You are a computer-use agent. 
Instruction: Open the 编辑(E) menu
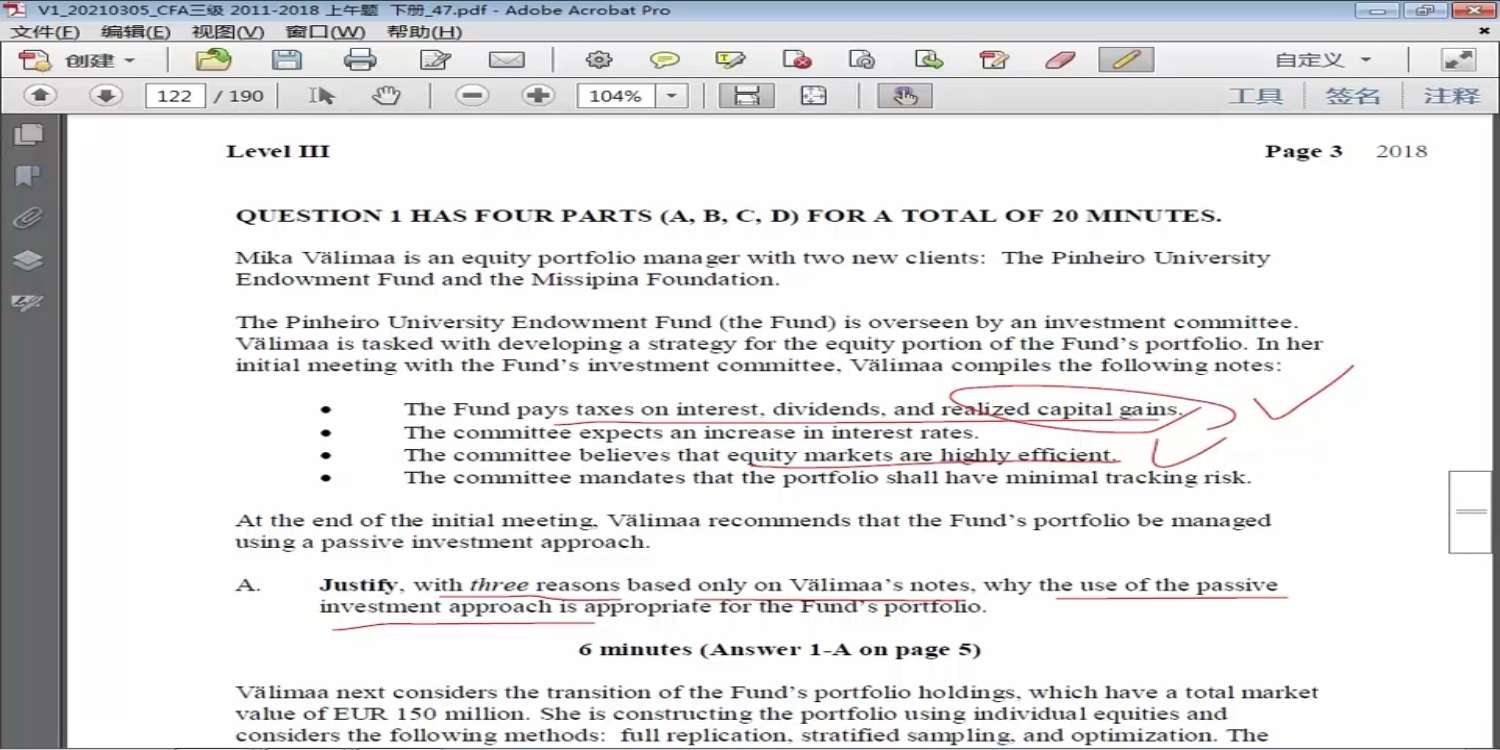click(x=135, y=32)
